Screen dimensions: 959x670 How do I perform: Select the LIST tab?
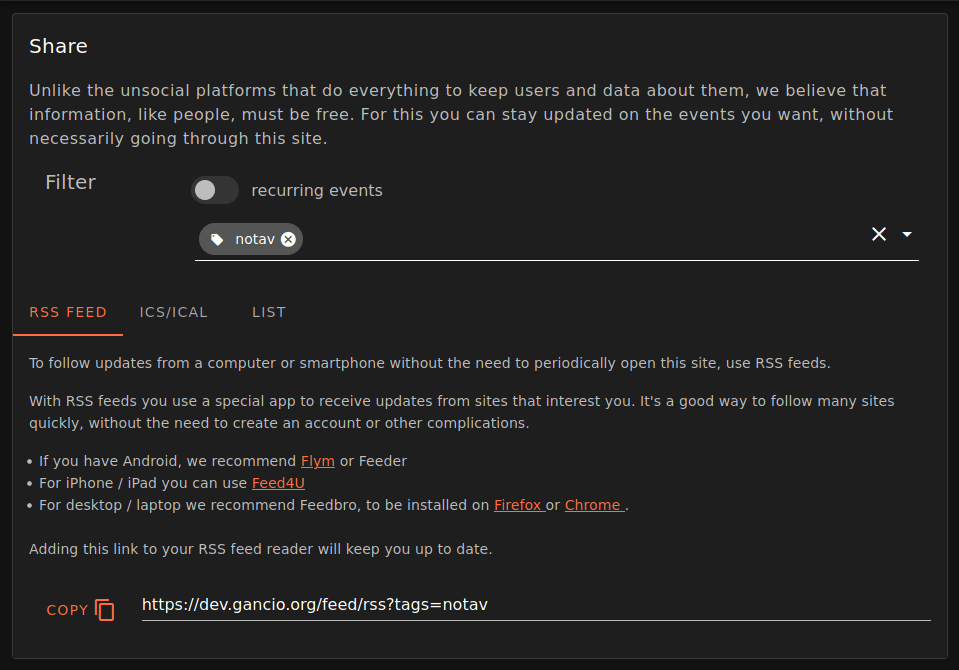[x=269, y=312]
